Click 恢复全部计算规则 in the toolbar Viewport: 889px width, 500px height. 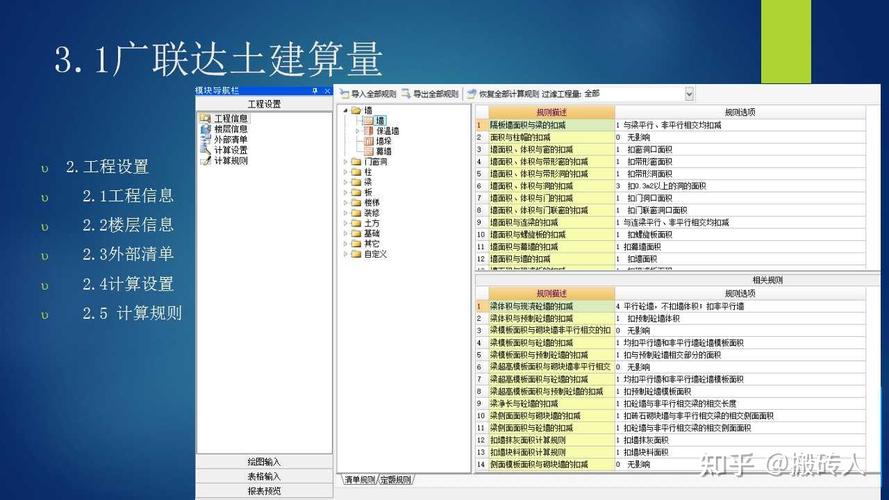click(503, 94)
